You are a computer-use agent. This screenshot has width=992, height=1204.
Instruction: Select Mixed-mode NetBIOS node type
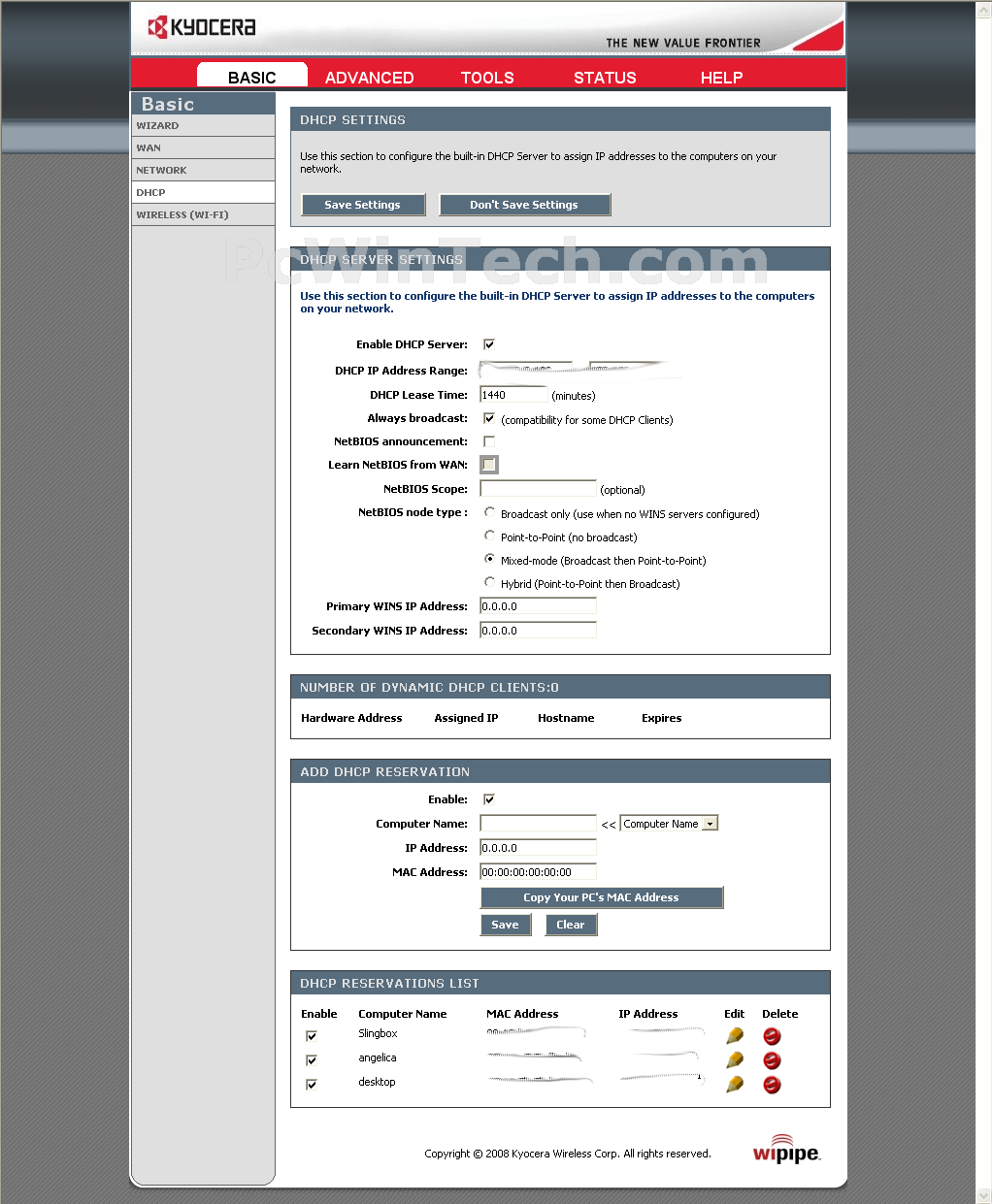tap(489, 559)
